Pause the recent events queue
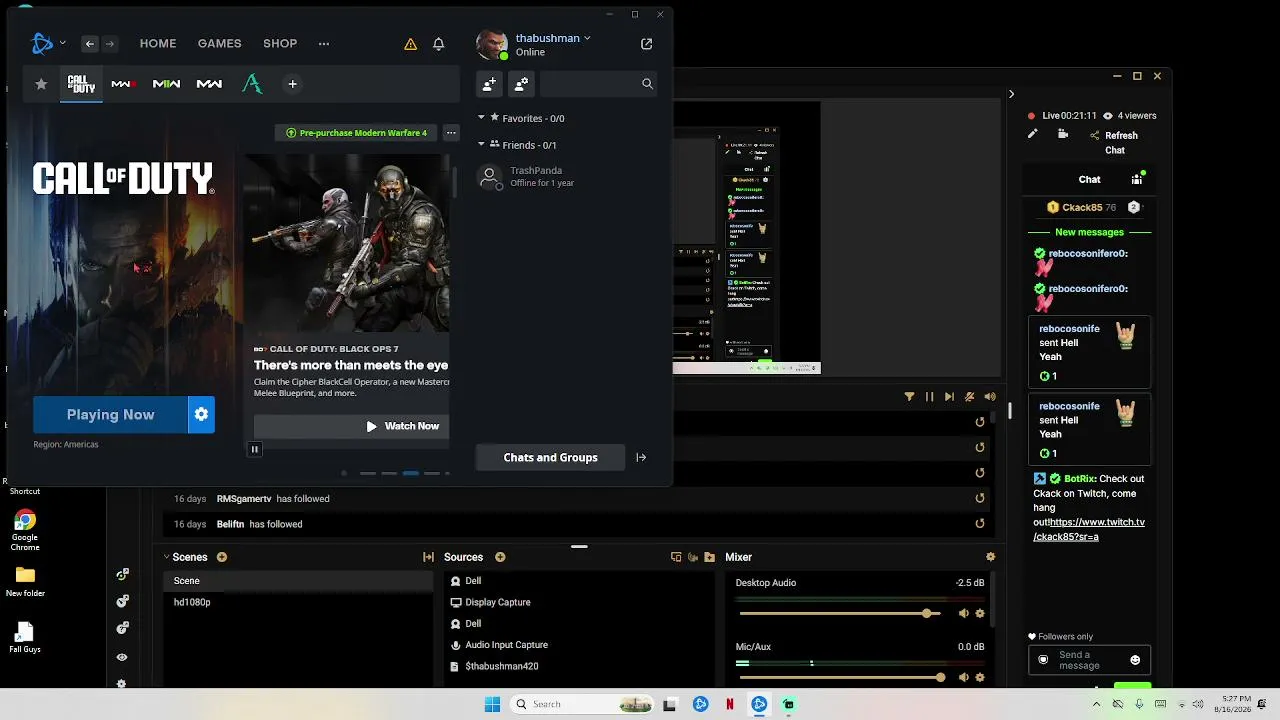 (929, 397)
